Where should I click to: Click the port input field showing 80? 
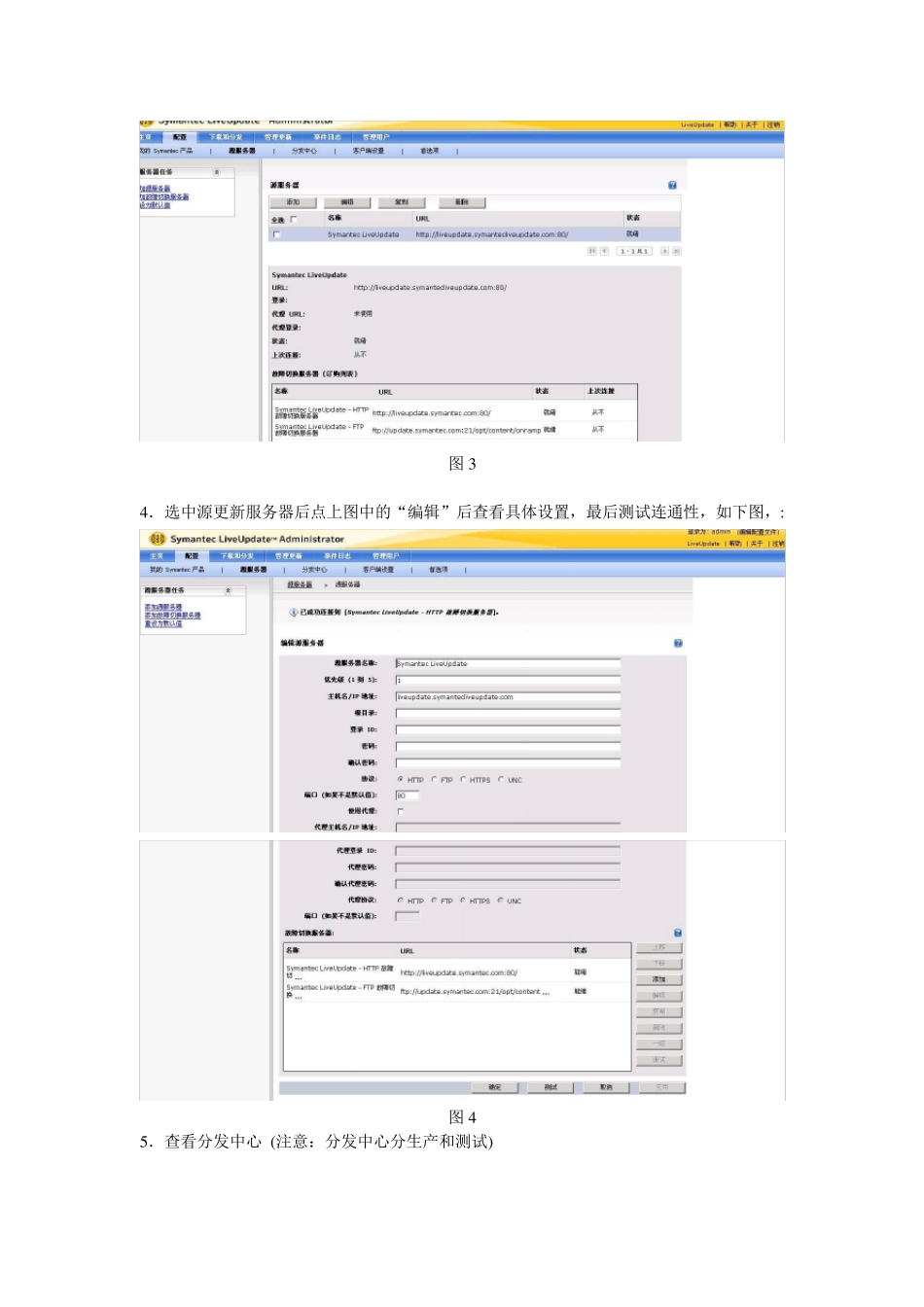[408, 795]
